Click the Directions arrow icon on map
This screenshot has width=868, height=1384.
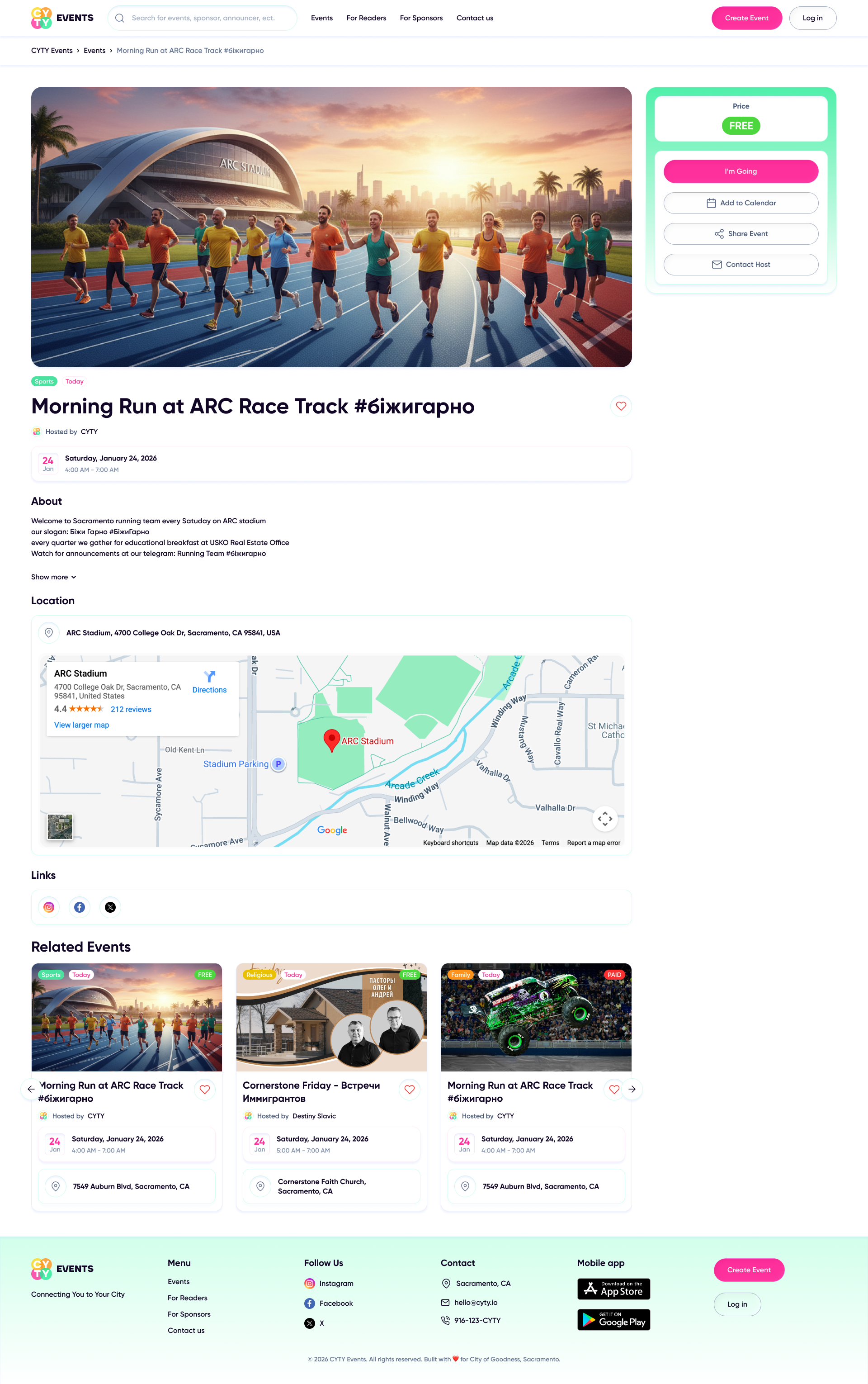(x=209, y=676)
